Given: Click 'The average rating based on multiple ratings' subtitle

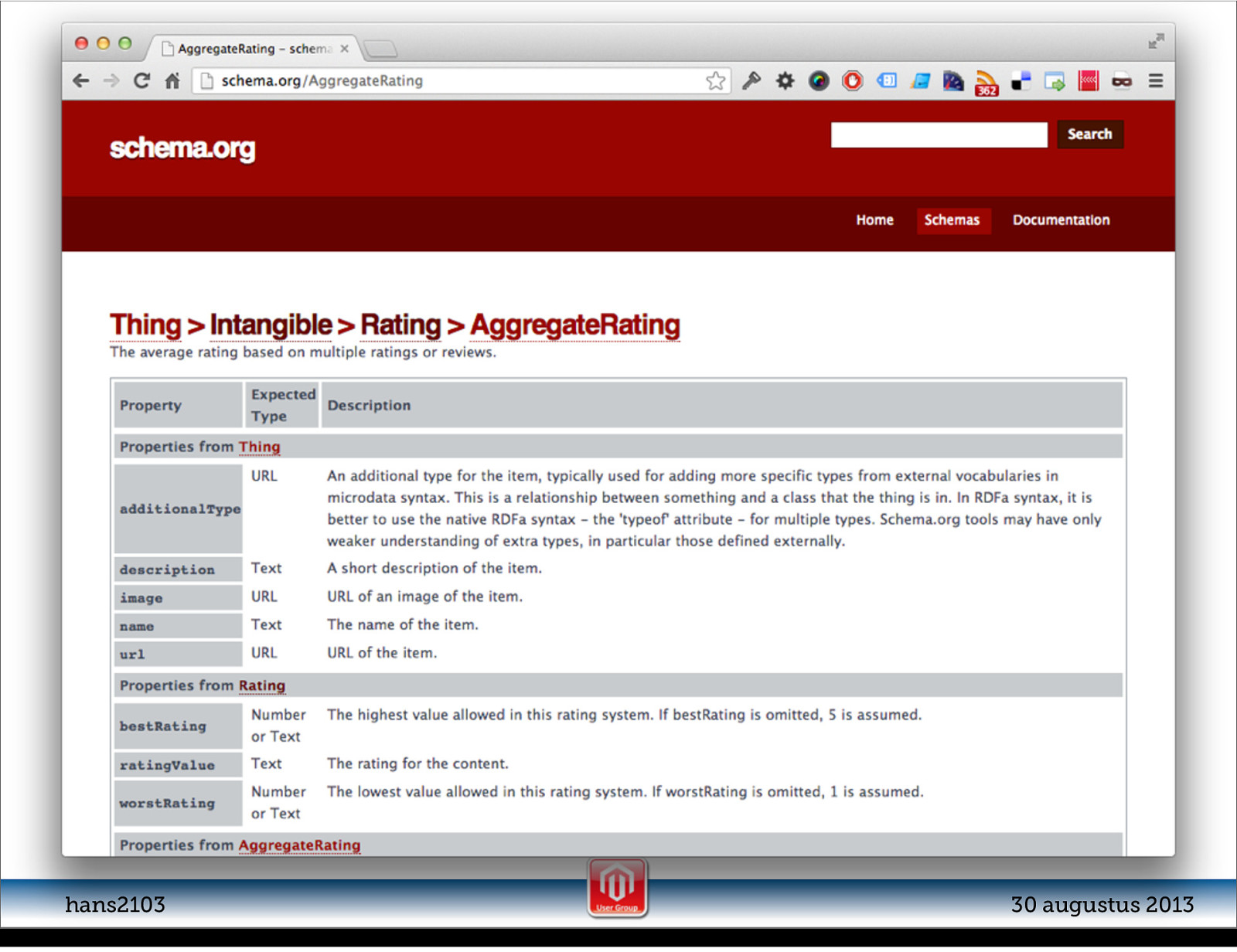Looking at the screenshot, I should [x=303, y=352].
